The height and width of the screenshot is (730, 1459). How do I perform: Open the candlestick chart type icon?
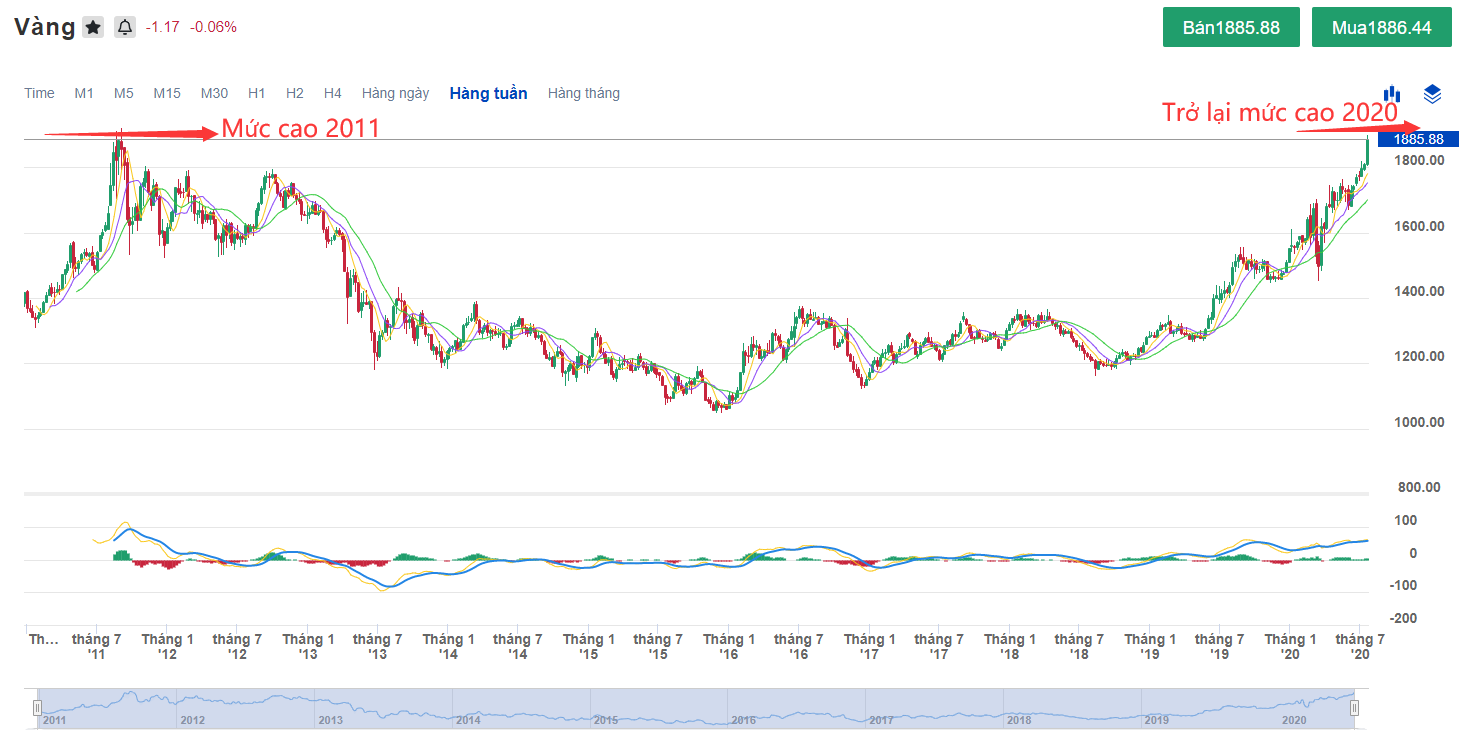(1391, 94)
